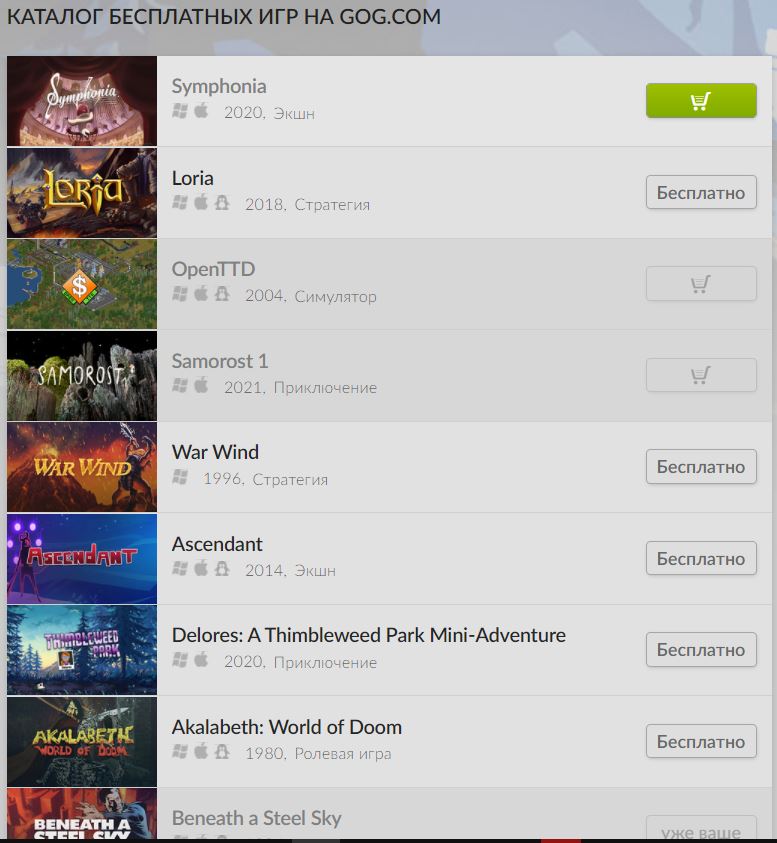Open the OpenTTD game thumbnail
777x843 pixels.
(x=82, y=284)
